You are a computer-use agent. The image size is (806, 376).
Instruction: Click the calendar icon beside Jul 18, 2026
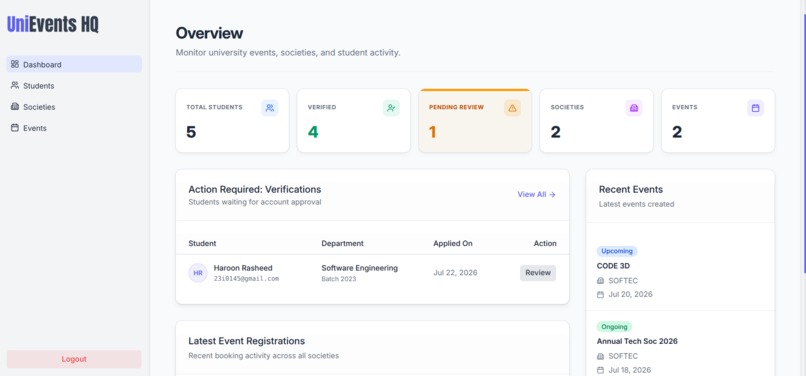coord(600,370)
